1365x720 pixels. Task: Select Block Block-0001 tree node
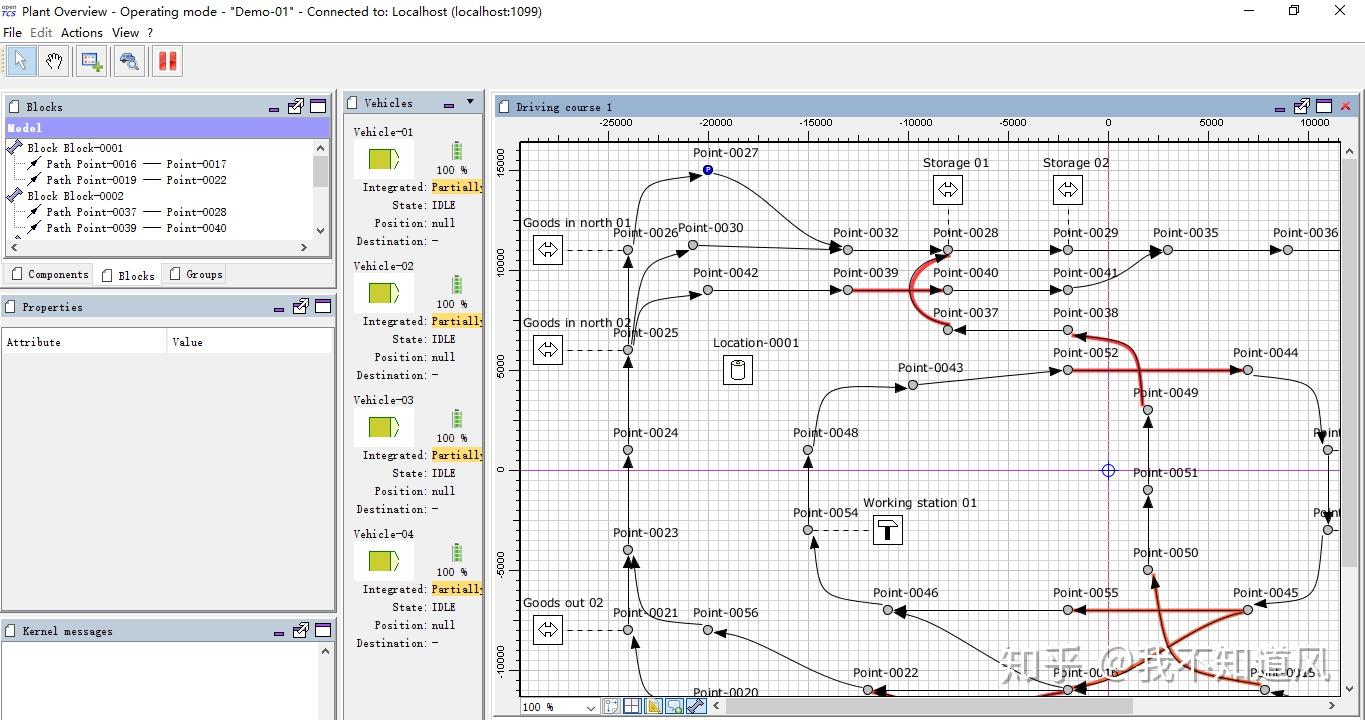pyautogui.click(x=75, y=148)
